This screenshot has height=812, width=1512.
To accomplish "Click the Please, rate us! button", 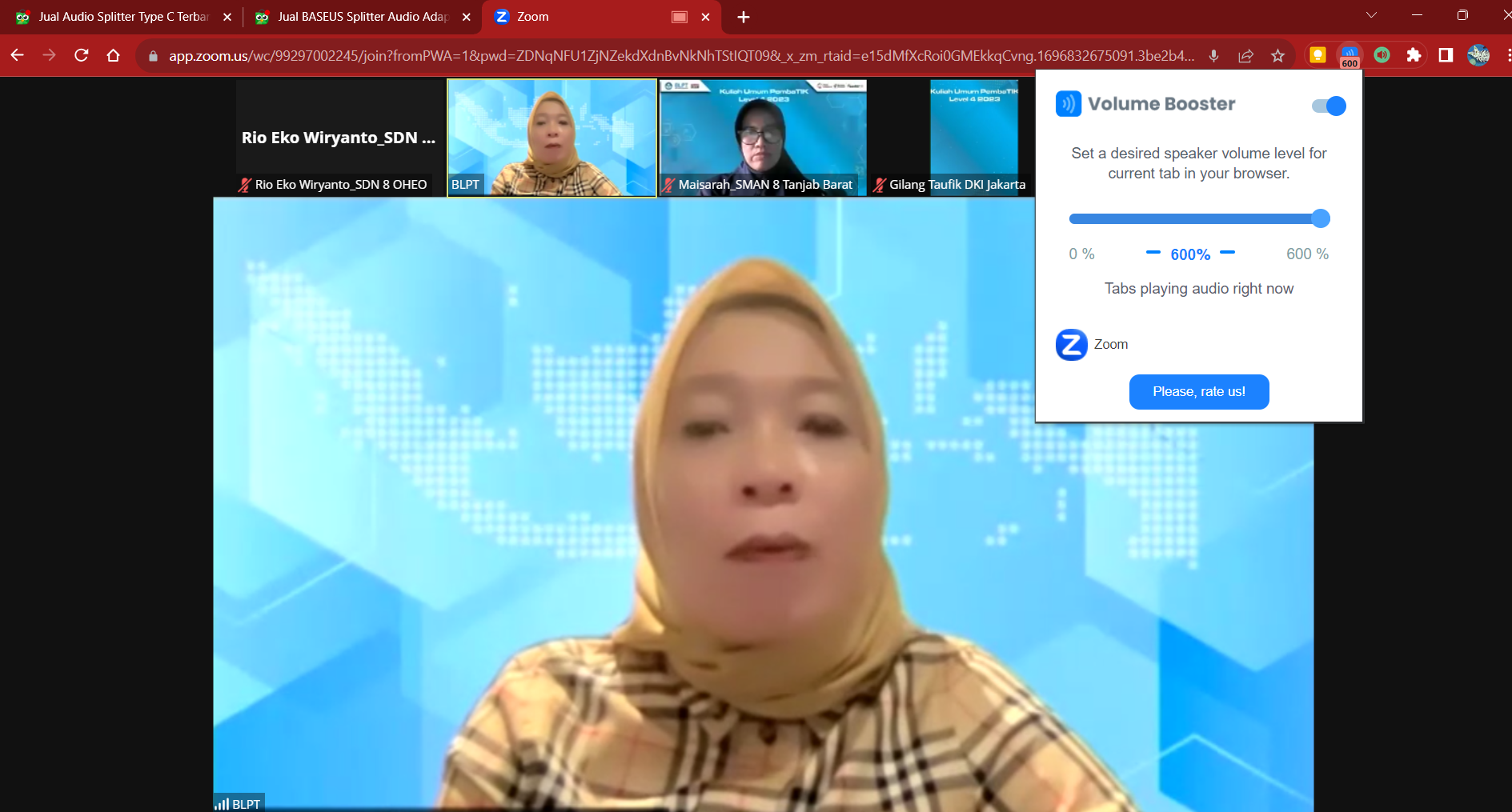I will click(x=1199, y=392).
